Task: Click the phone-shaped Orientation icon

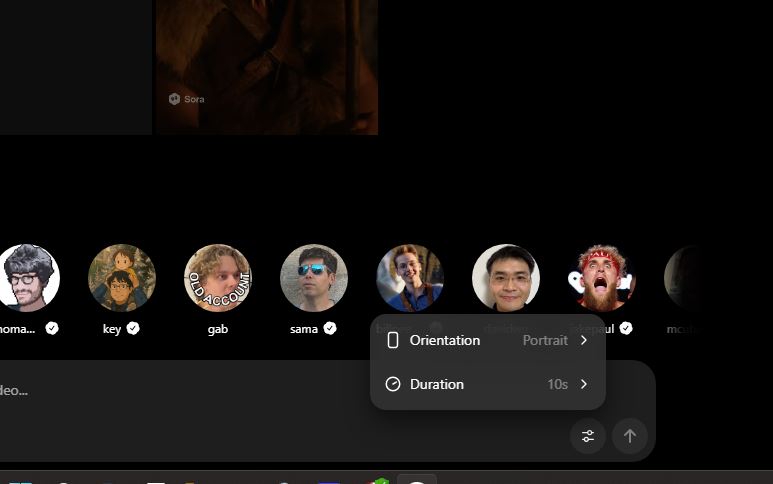Action: [393, 340]
